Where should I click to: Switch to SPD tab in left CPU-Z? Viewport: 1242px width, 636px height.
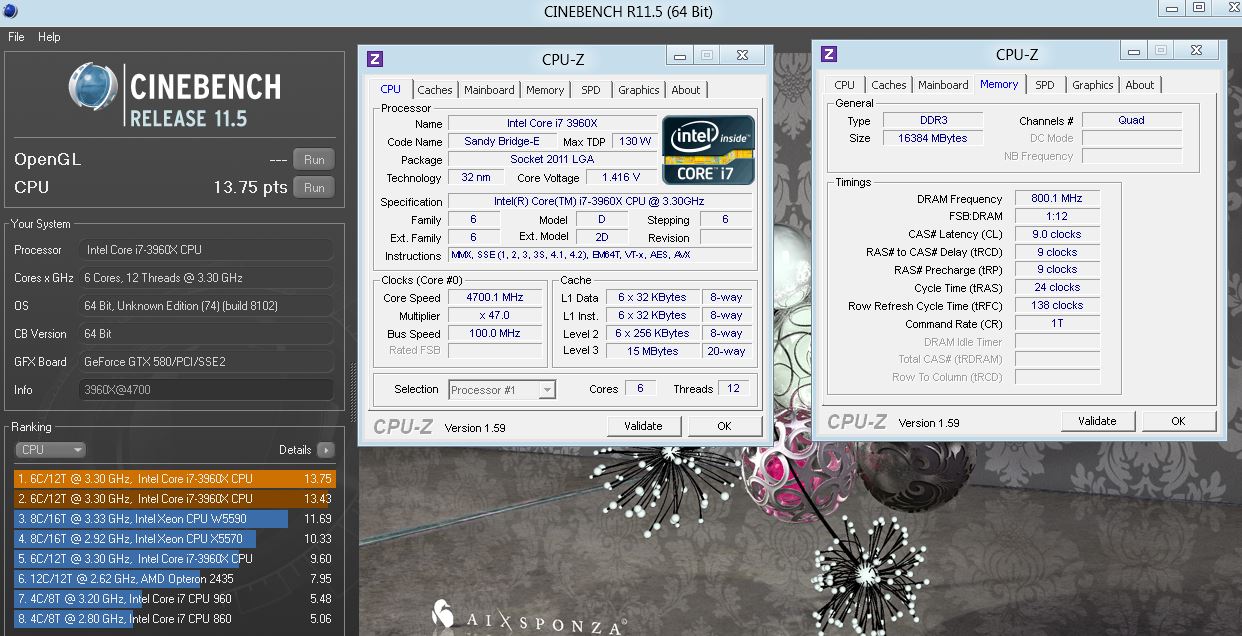[591, 90]
